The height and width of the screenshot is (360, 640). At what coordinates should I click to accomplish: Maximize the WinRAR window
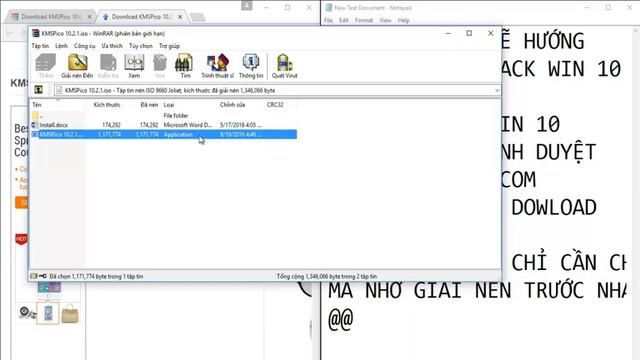(469, 33)
